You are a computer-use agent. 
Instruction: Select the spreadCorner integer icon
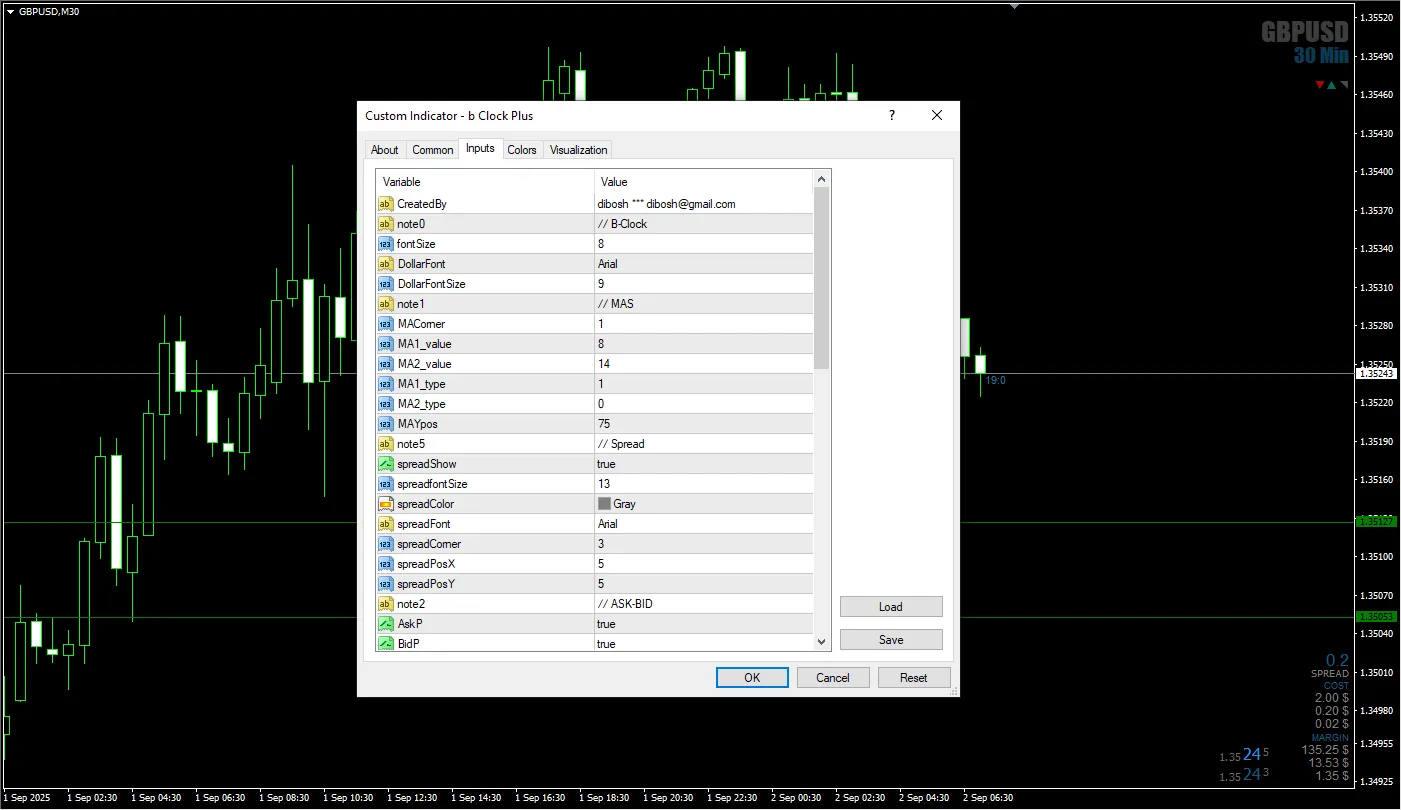click(385, 544)
